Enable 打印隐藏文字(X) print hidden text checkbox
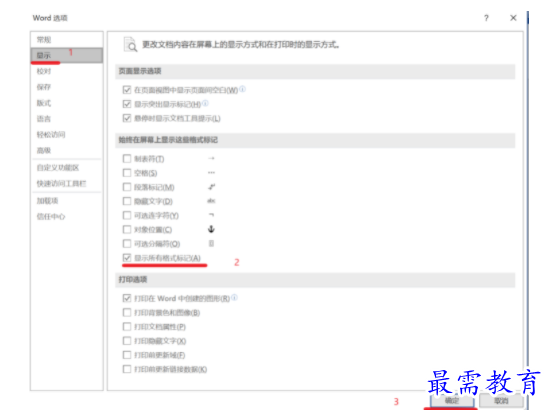 (127, 341)
